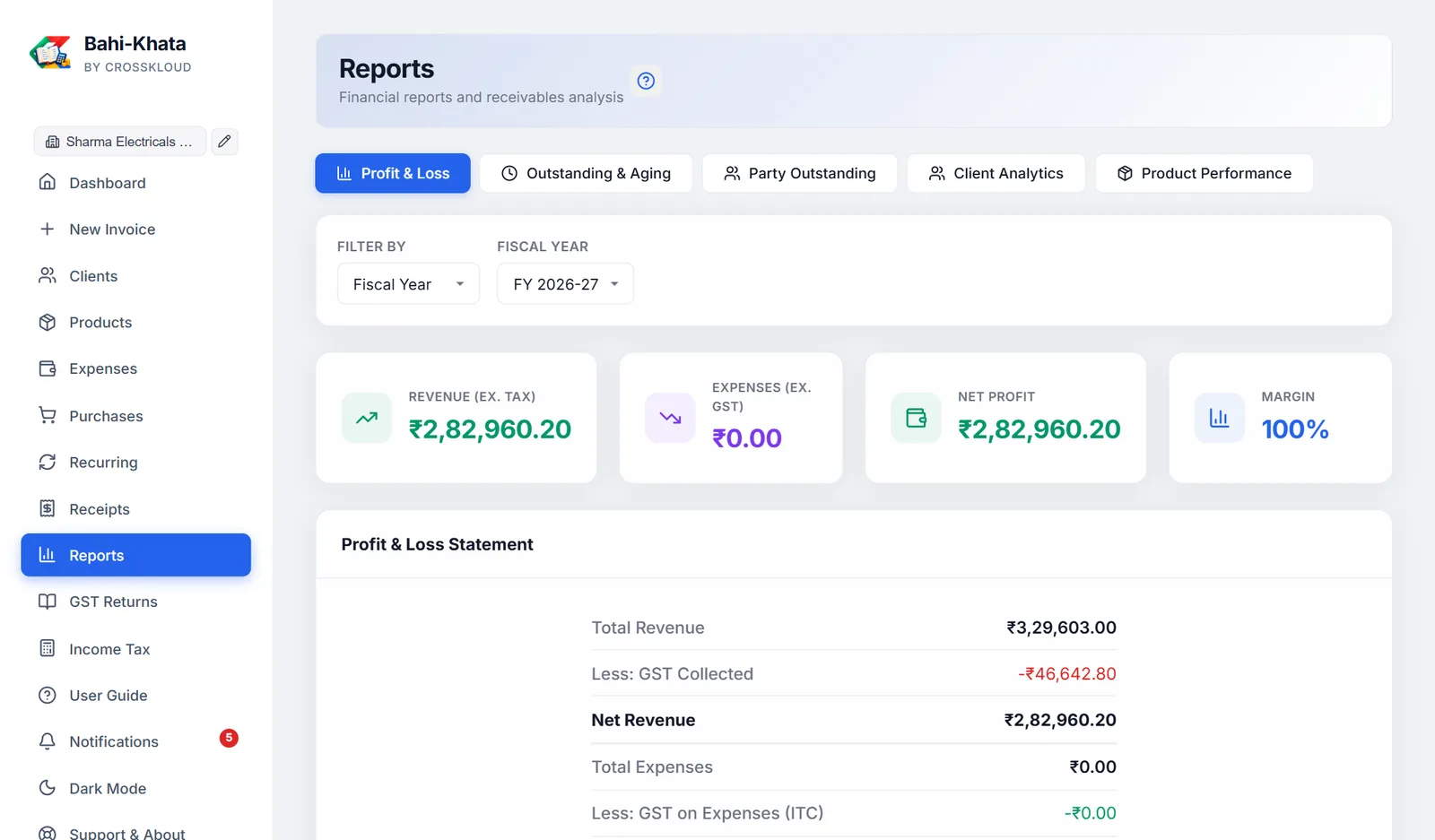
Task: Click the Less: GST on Expenses (ITC) row label
Action: point(708,813)
